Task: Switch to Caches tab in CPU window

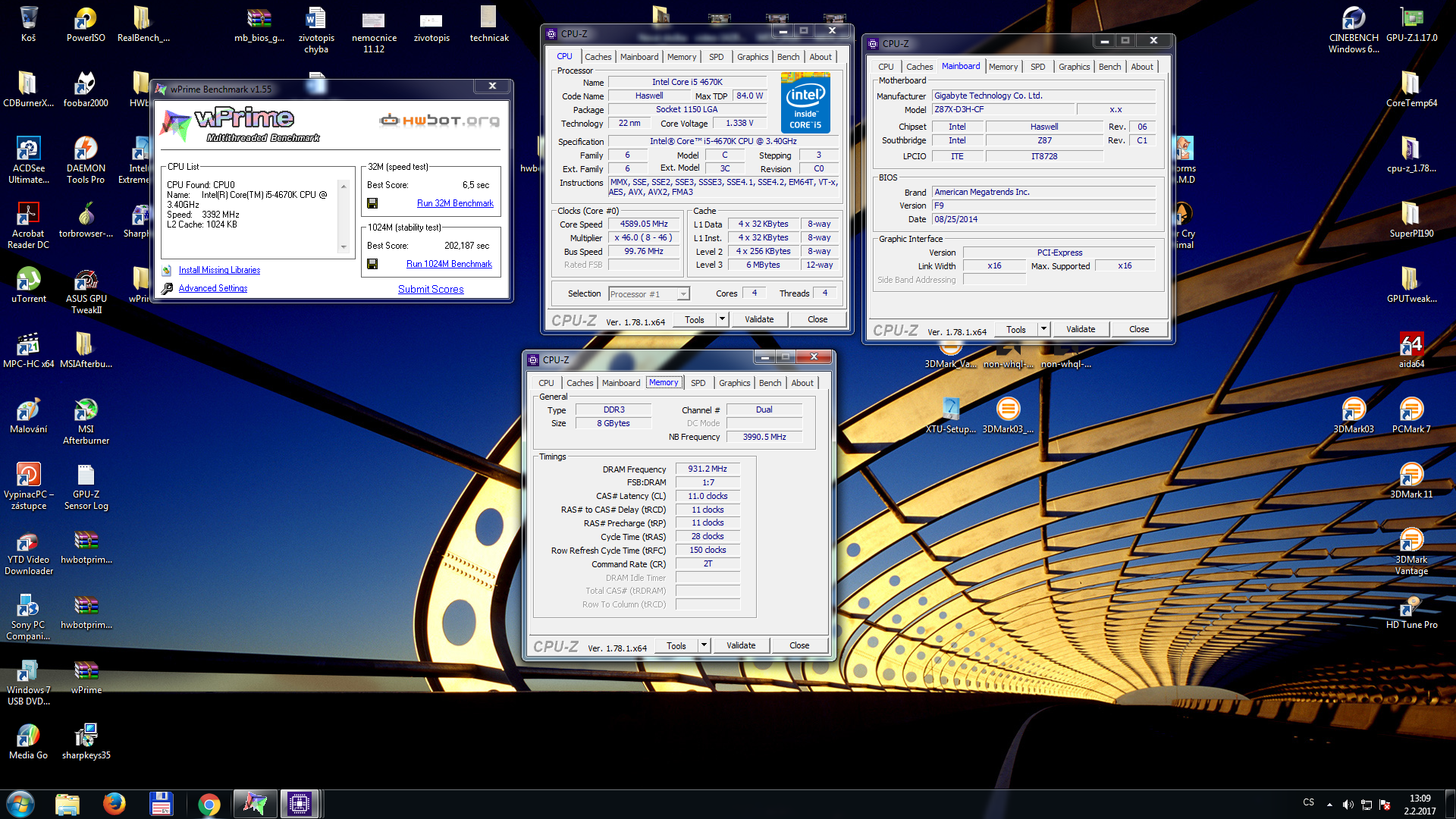Action: coord(598,57)
